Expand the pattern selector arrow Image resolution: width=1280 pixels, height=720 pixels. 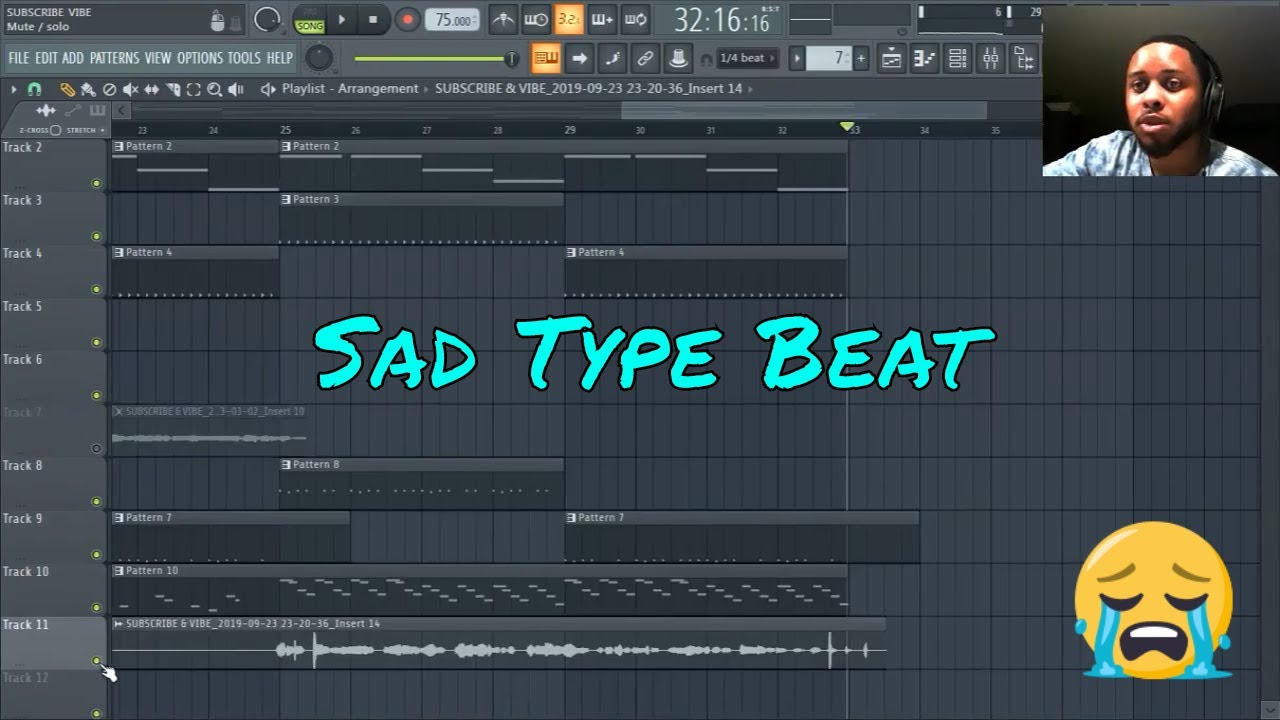(797, 58)
